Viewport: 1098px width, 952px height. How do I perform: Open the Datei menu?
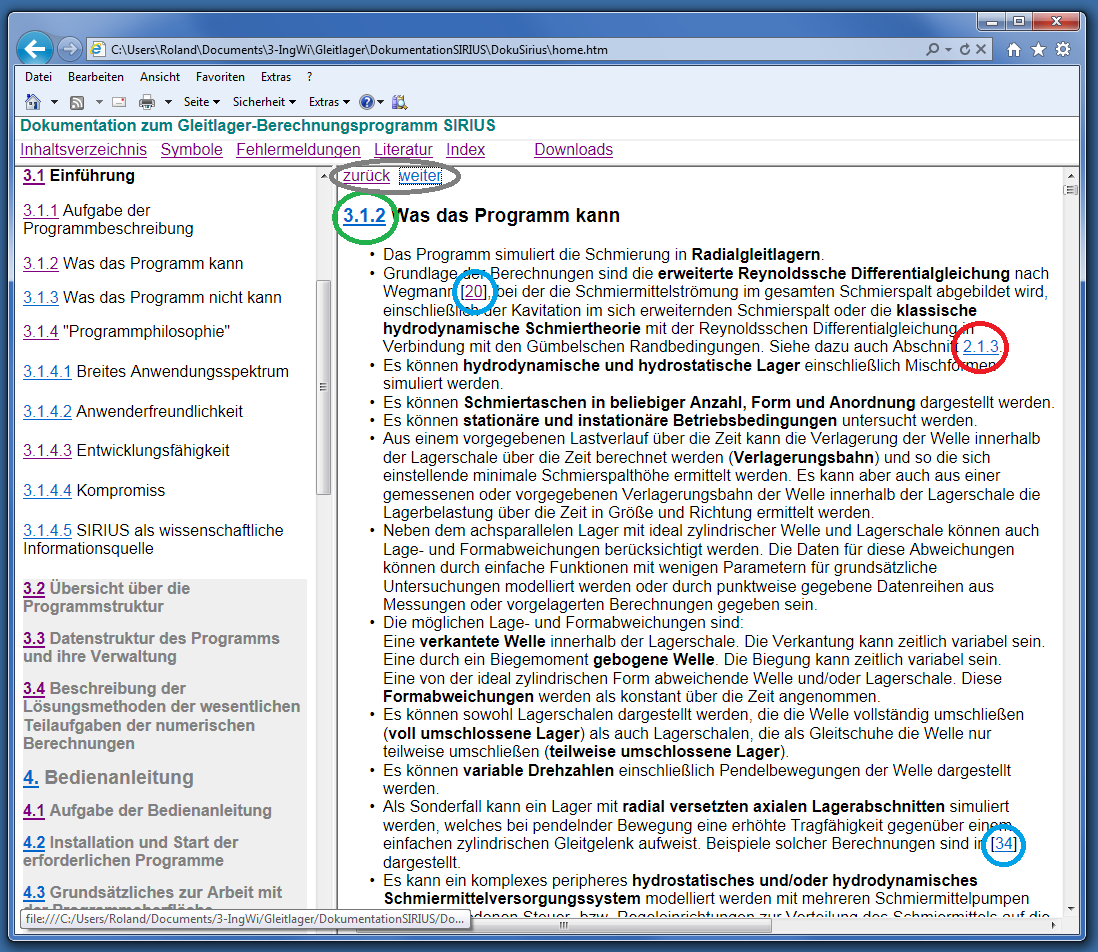39,77
